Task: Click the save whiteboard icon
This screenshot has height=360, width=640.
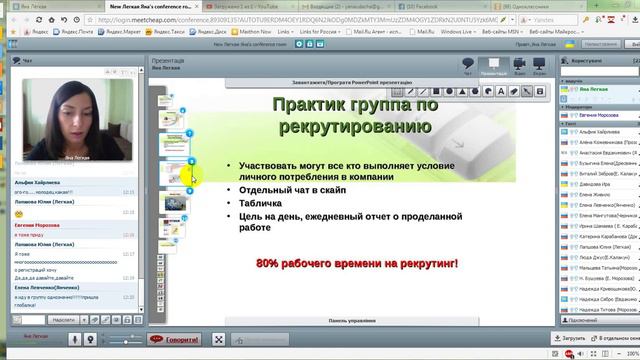Action: point(540,92)
